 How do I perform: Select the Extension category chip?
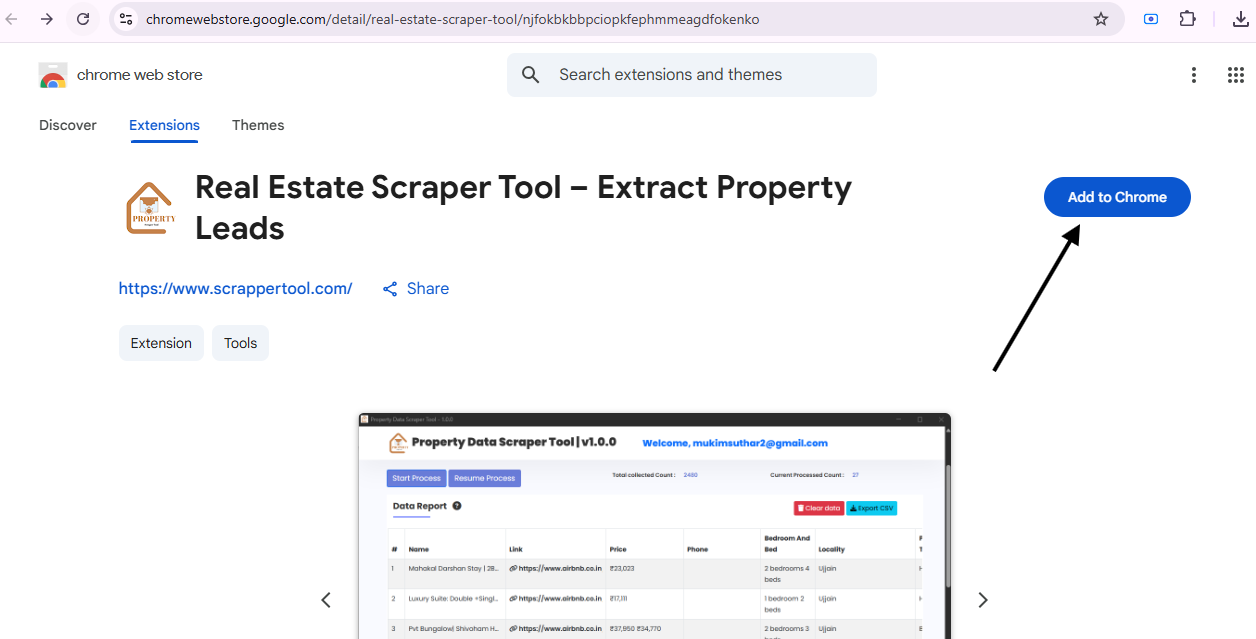click(161, 343)
